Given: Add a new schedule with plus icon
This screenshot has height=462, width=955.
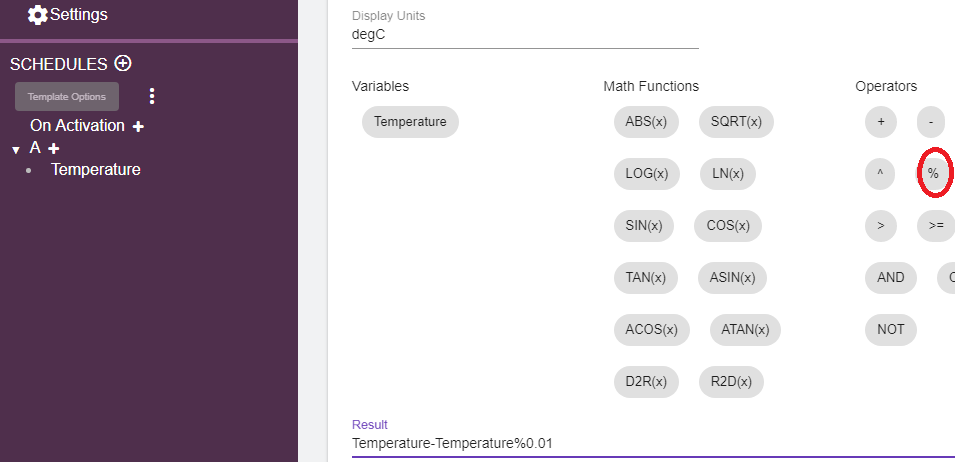Looking at the screenshot, I should pyautogui.click(x=123, y=63).
